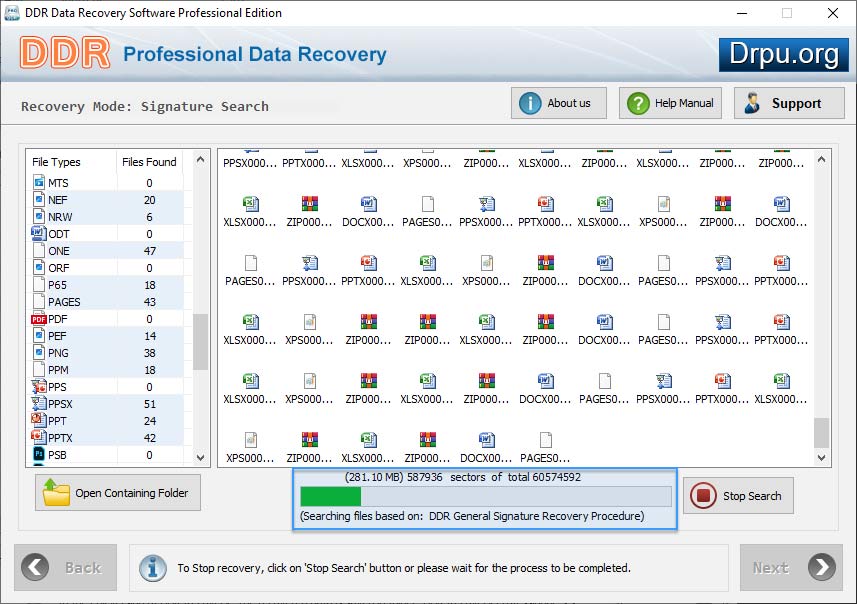Select the XPS000... file in the bottom grid row

(x=250, y=447)
